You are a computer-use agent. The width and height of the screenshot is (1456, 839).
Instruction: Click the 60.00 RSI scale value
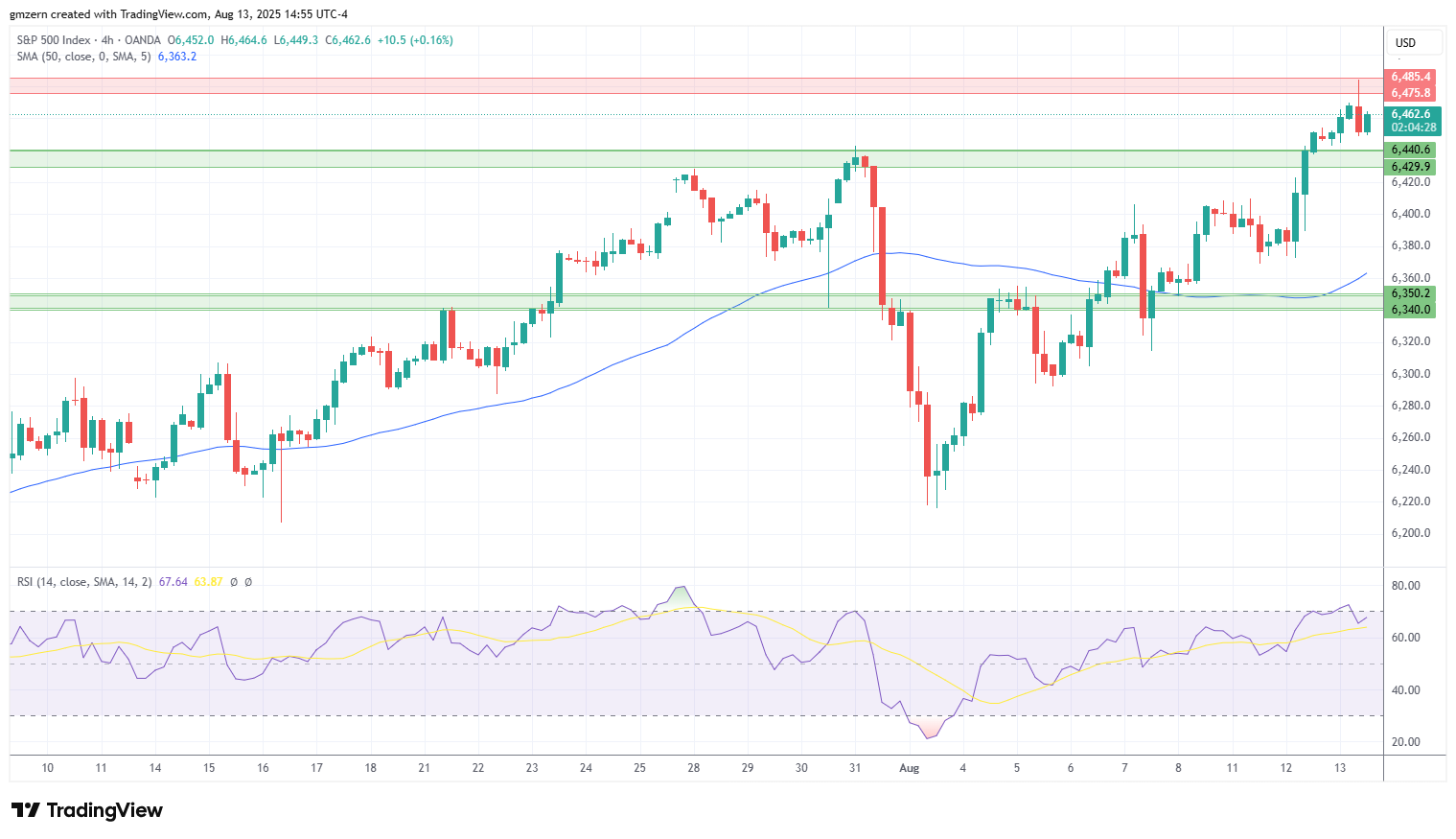(x=1406, y=638)
